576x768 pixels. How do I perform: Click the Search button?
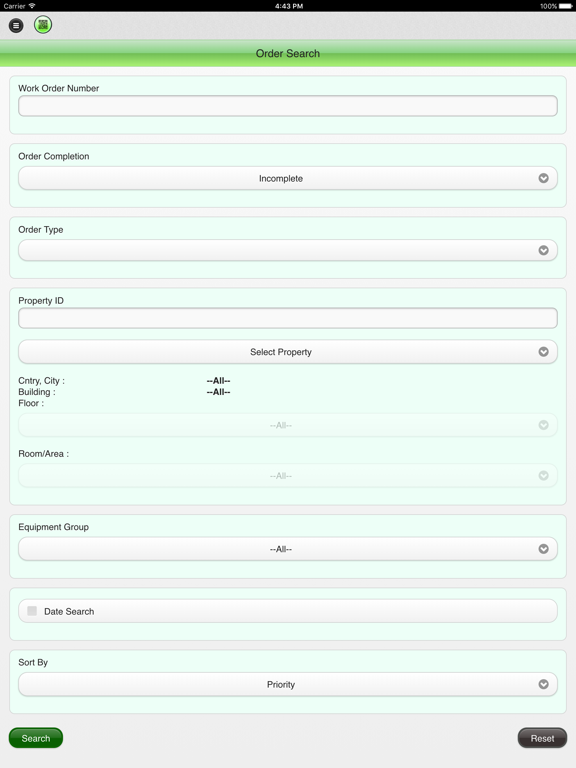(x=36, y=738)
